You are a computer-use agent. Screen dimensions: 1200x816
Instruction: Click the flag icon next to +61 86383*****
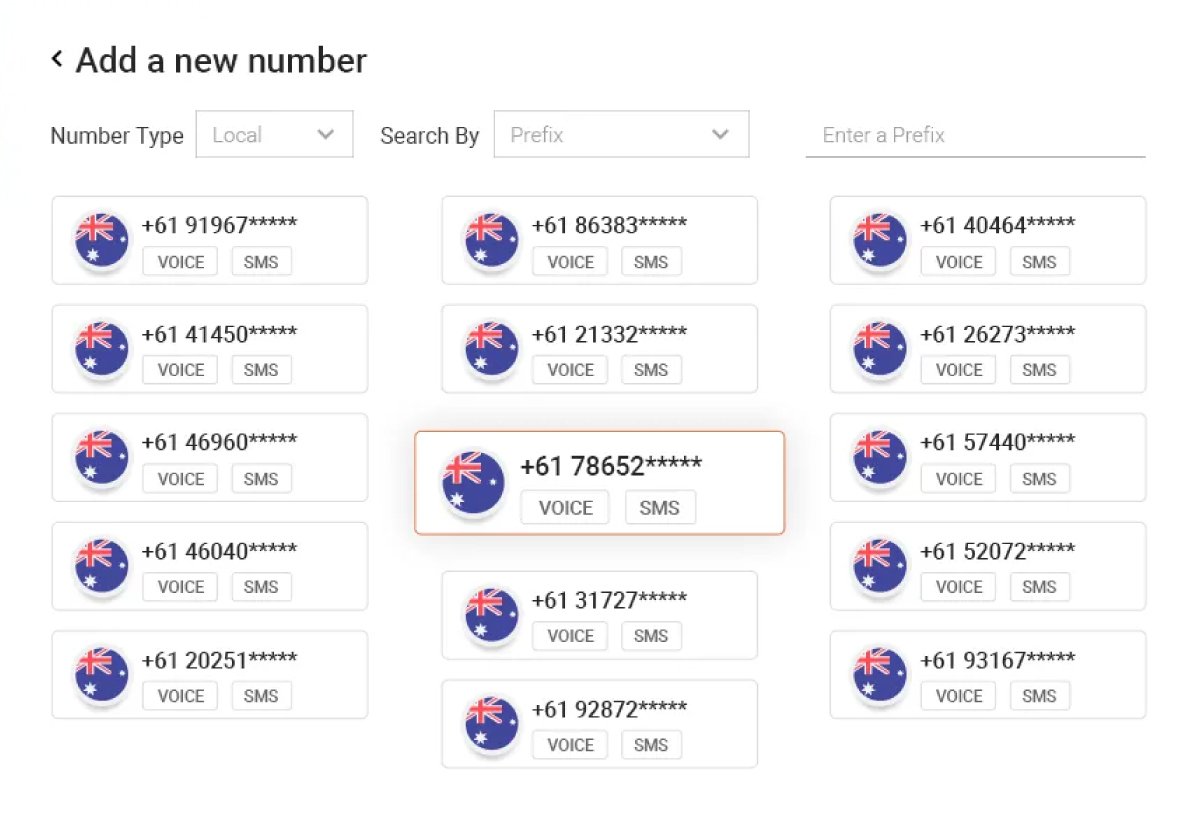491,241
